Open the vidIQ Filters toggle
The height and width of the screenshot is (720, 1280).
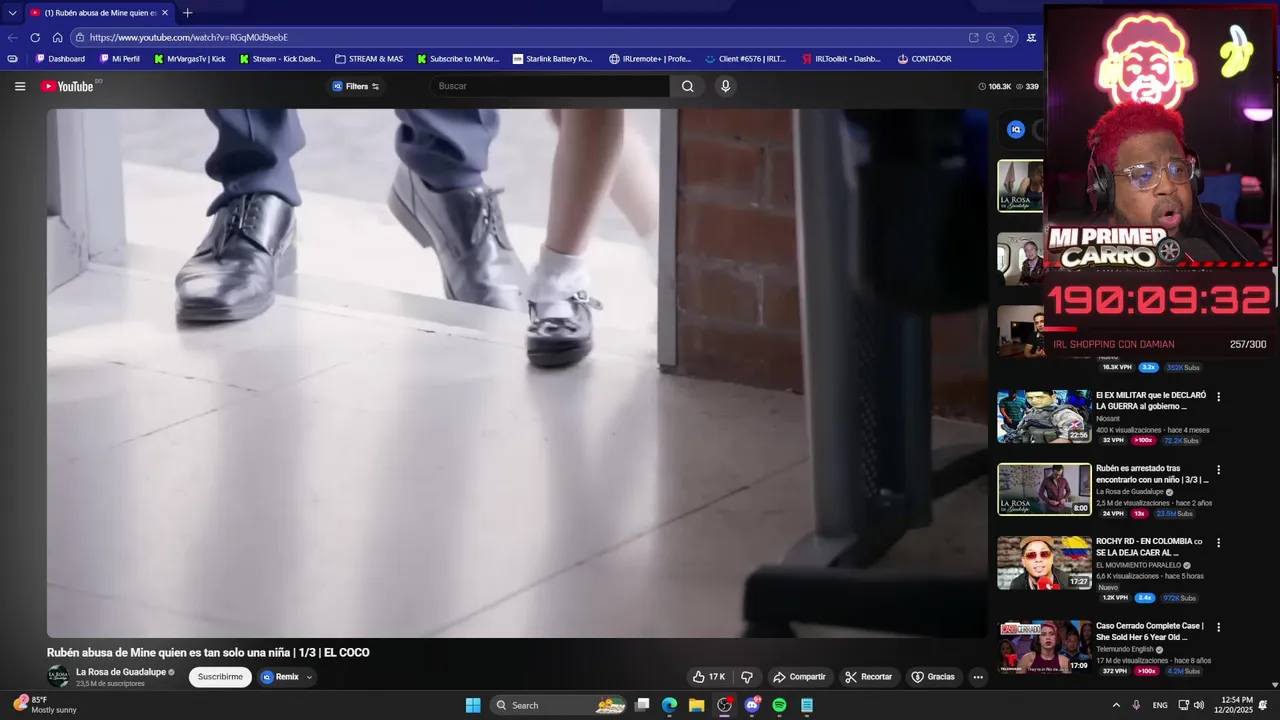[356, 86]
